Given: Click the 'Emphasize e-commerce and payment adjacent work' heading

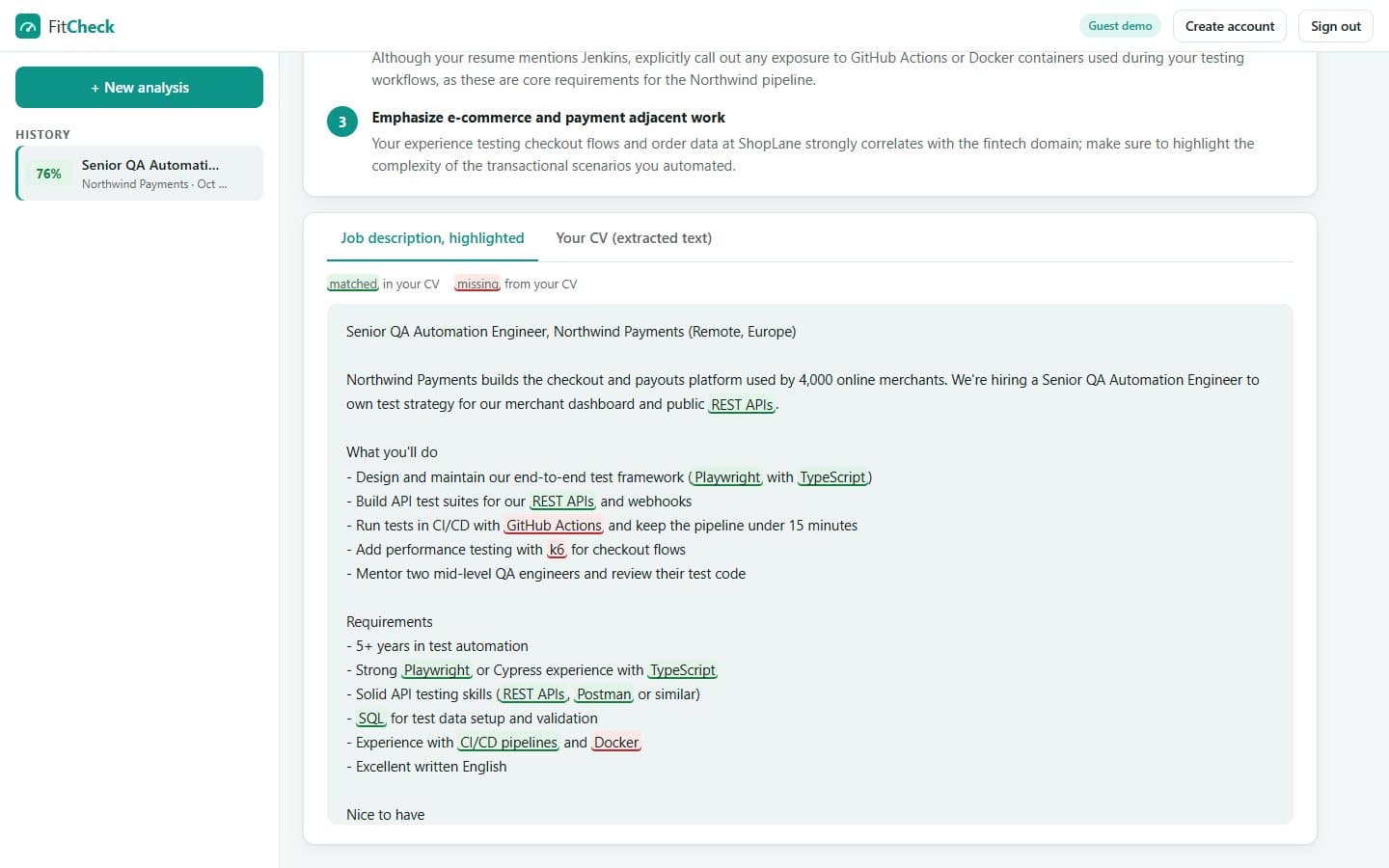Looking at the screenshot, I should pyautogui.click(x=548, y=118).
